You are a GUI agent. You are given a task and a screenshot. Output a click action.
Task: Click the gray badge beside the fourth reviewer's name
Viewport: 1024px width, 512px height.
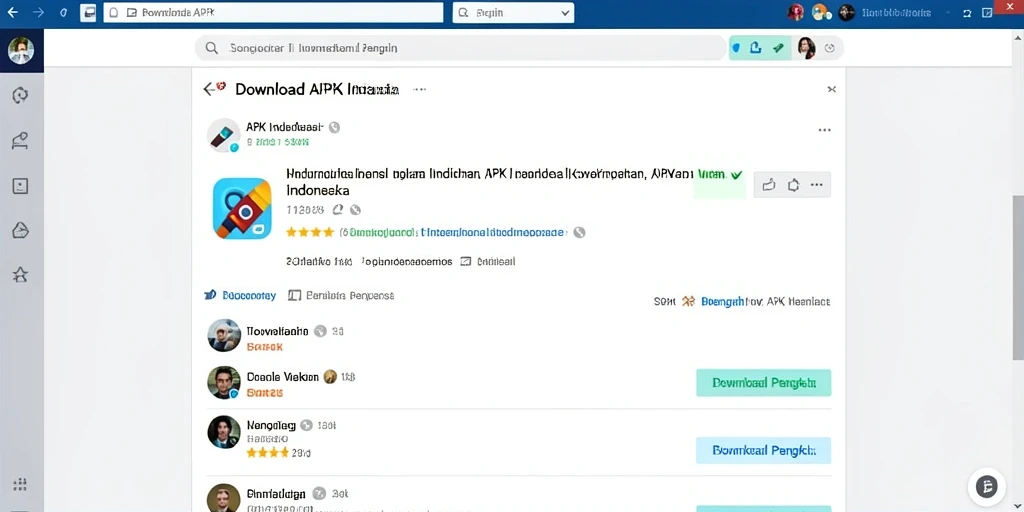click(319, 494)
